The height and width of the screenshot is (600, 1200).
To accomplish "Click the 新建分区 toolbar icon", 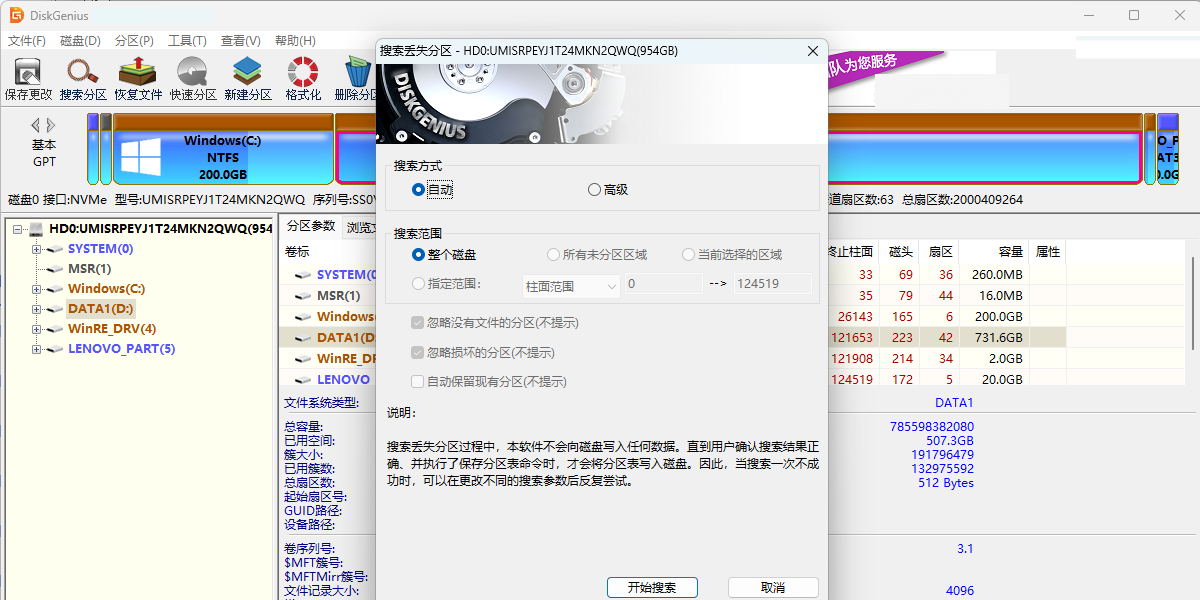I will tap(248, 73).
